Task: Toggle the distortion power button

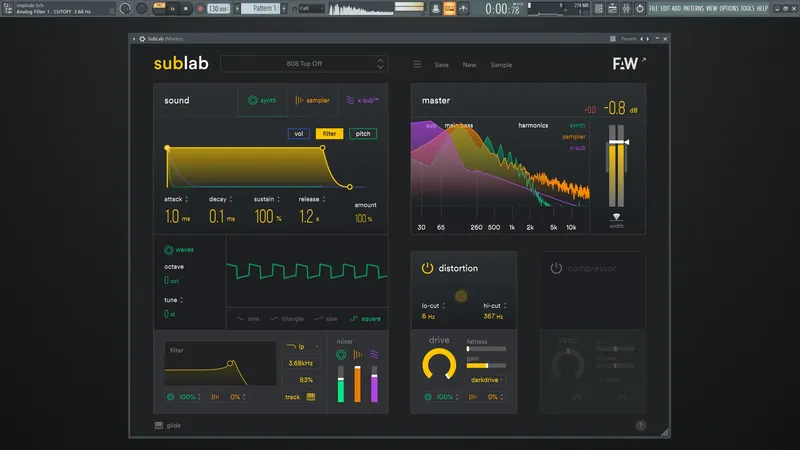Action: (x=427, y=268)
